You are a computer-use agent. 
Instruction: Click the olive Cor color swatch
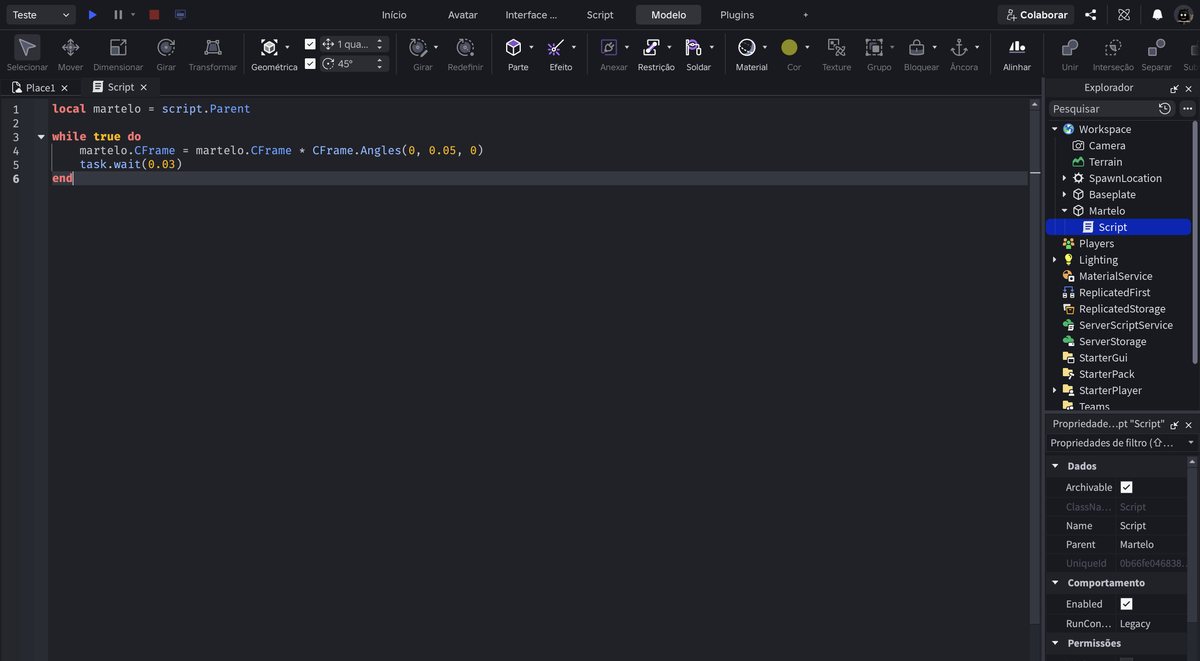click(789, 47)
